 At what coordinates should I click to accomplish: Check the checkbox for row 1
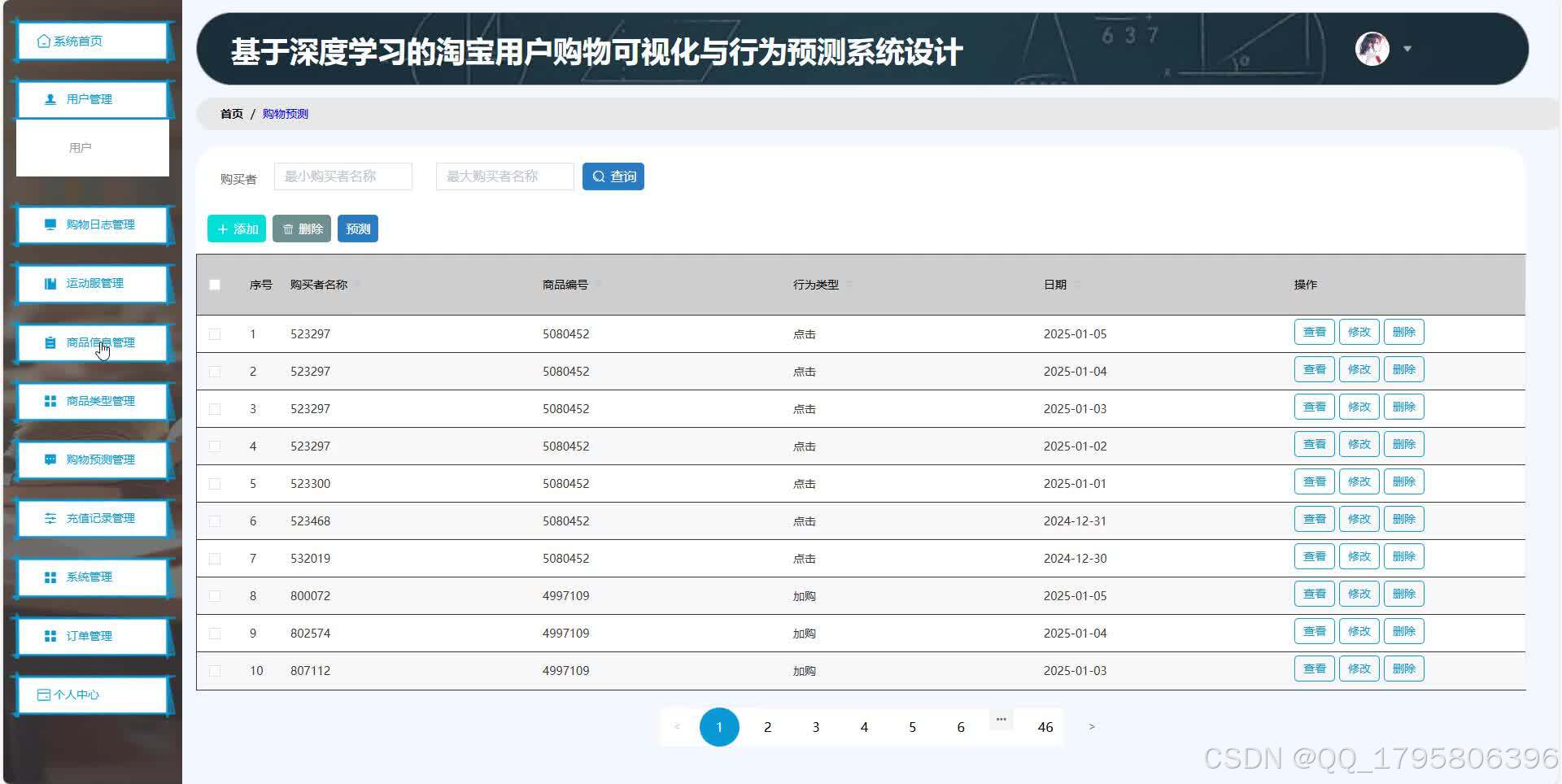click(215, 334)
